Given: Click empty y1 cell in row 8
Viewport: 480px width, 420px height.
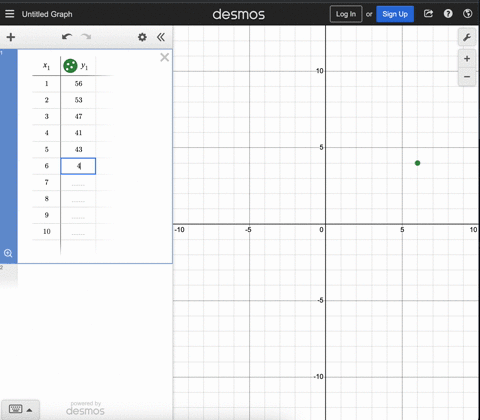Looking at the screenshot, I should click(x=78, y=199).
